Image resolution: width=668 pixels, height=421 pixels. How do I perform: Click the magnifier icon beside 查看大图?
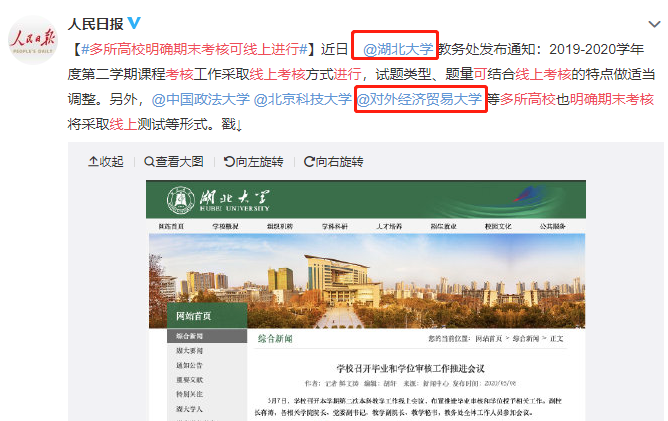pos(149,162)
